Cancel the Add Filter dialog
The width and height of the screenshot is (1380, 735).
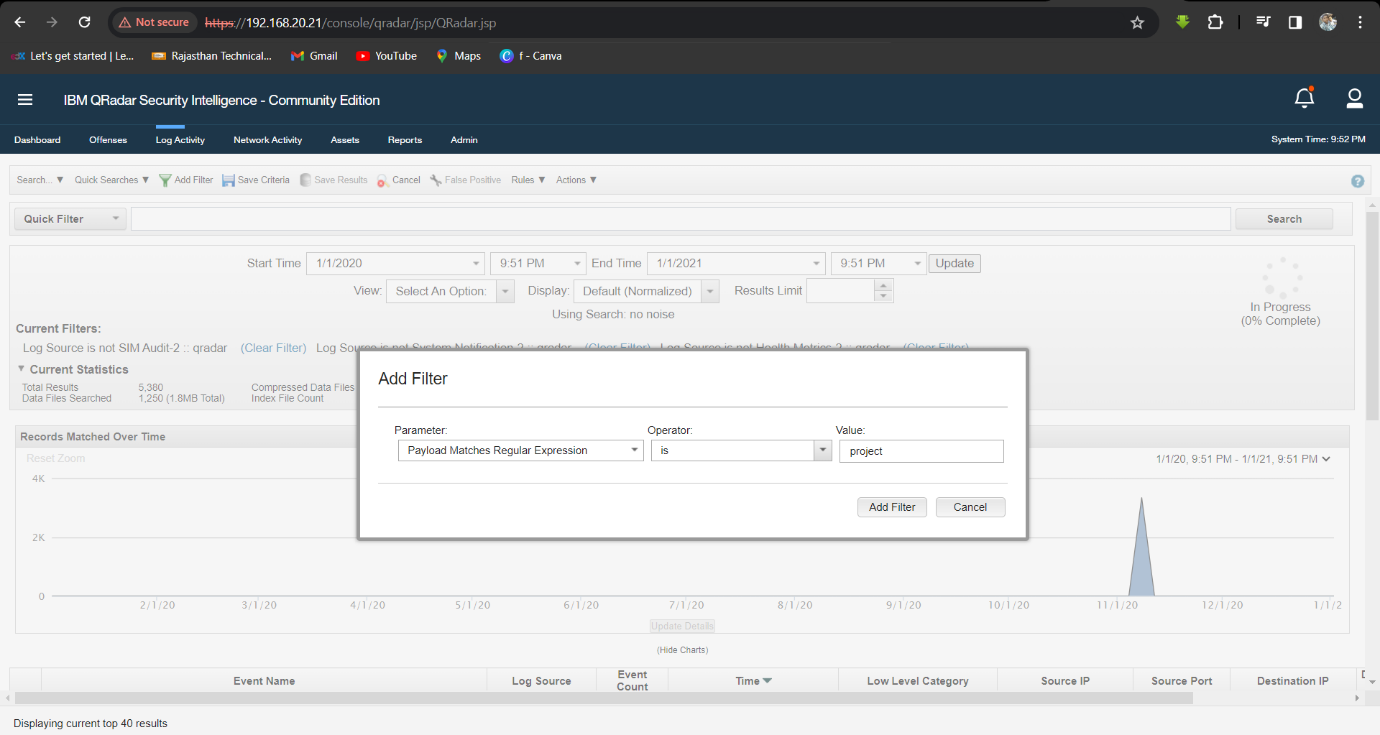click(970, 507)
